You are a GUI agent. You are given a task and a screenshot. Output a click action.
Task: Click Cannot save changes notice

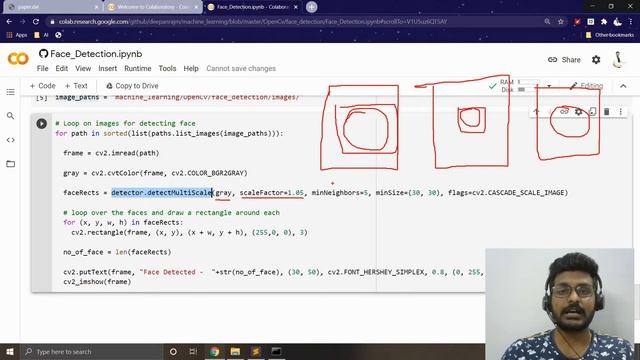click(x=241, y=69)
